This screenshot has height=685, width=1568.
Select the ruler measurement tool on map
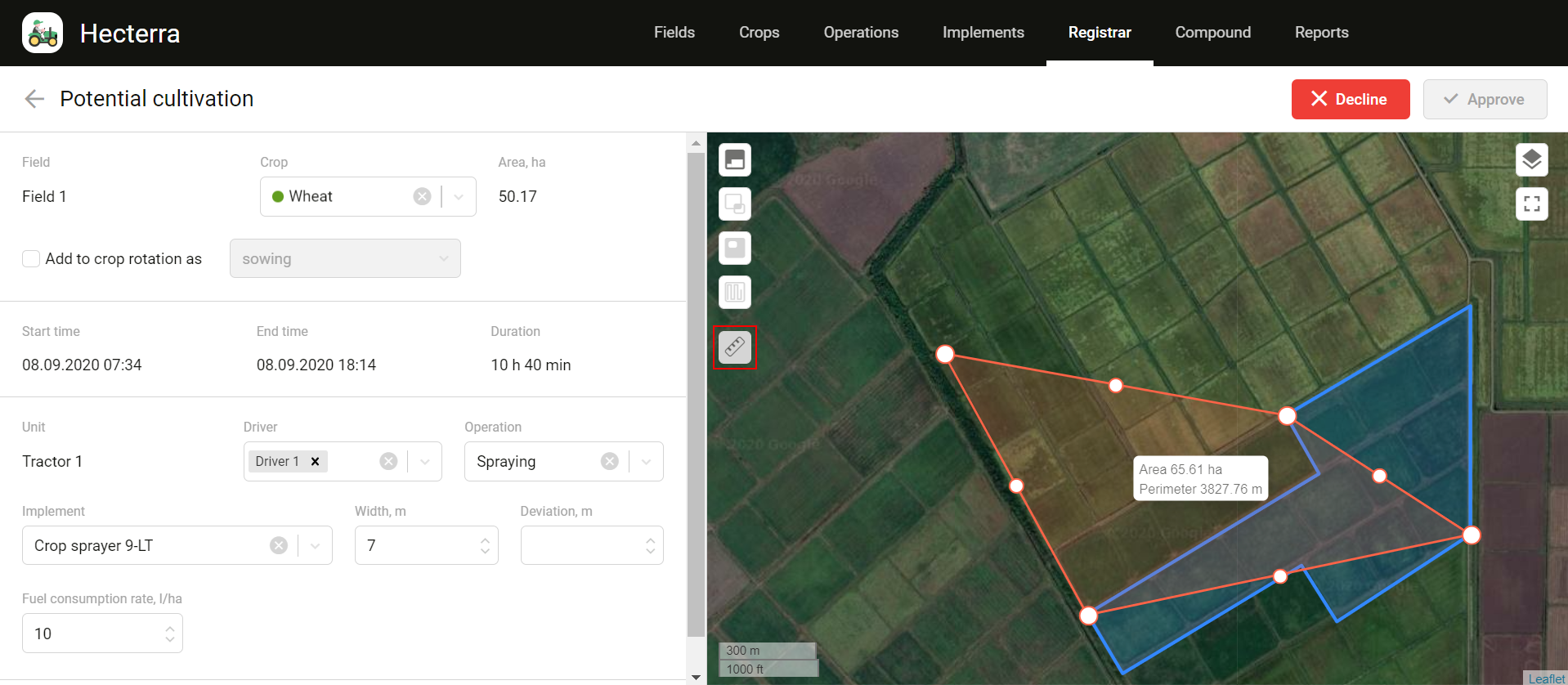click(x=734, y=347)
